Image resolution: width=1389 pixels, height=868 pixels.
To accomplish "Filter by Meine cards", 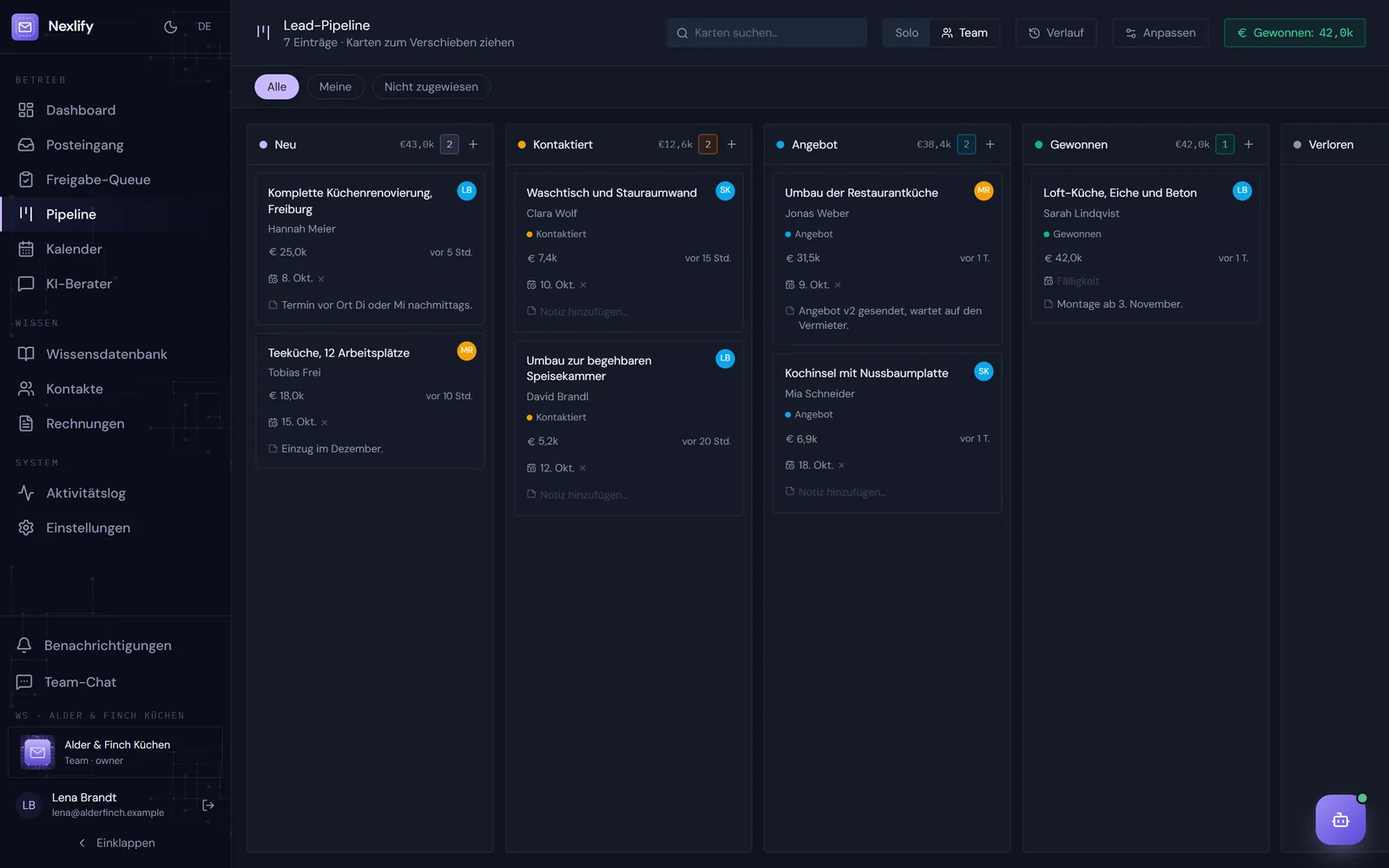I will pos(335,87).
